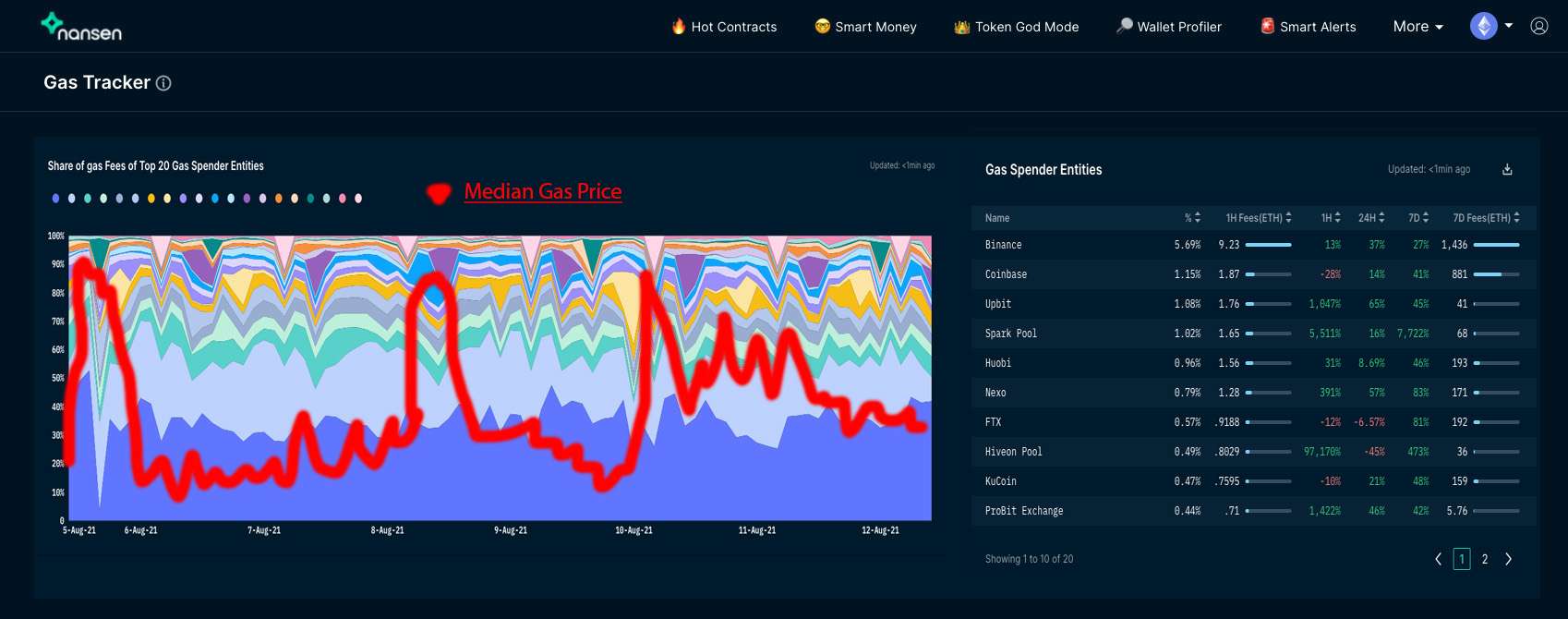Go to previous table page
Image resolution: width=1568 pixels, height=619 pixels.
[x=1438, y=559]
